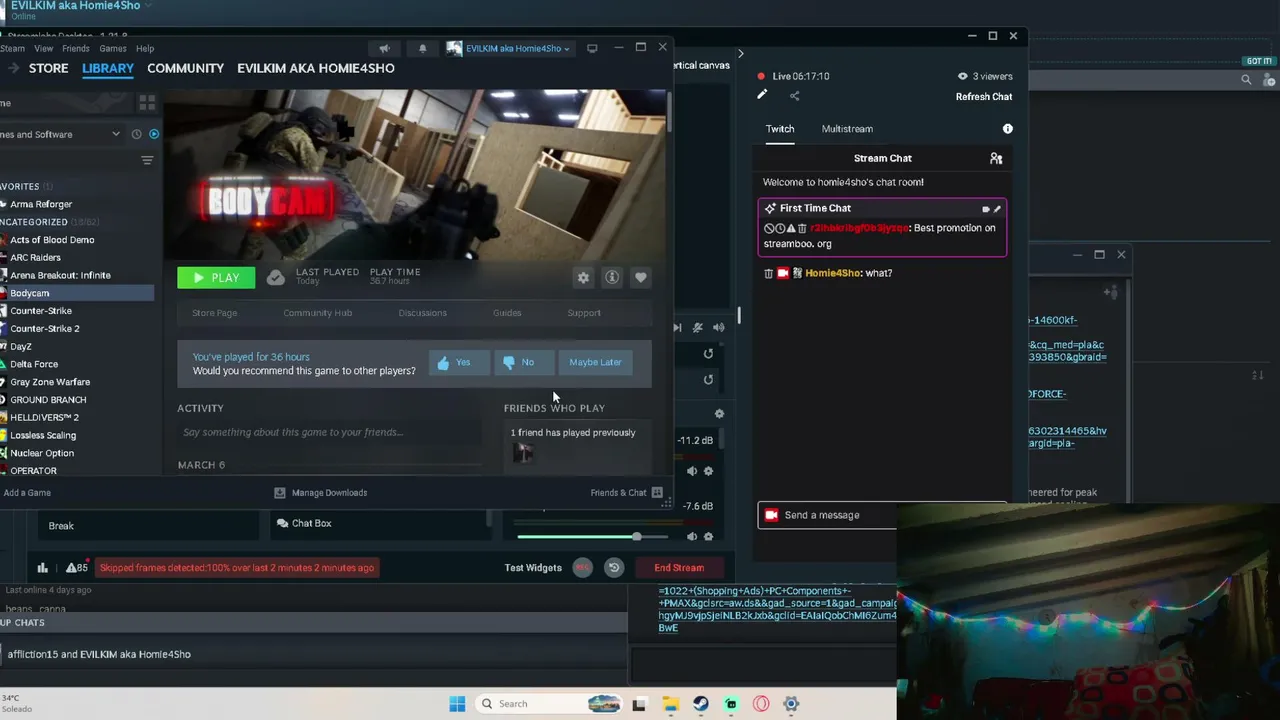Image resolution: width=1280 pixels, height=720 pixels.
Task: Click the activity say something input field
Action: (328, 432)
